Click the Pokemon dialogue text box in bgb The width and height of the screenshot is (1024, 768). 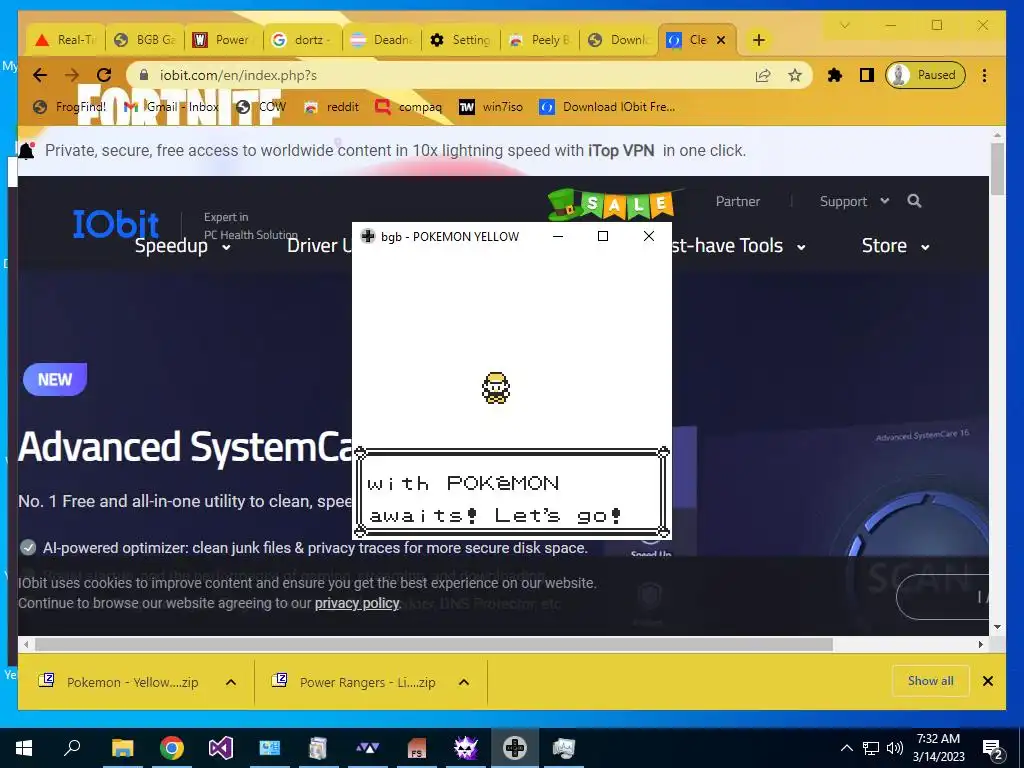(x=511, y=493)
